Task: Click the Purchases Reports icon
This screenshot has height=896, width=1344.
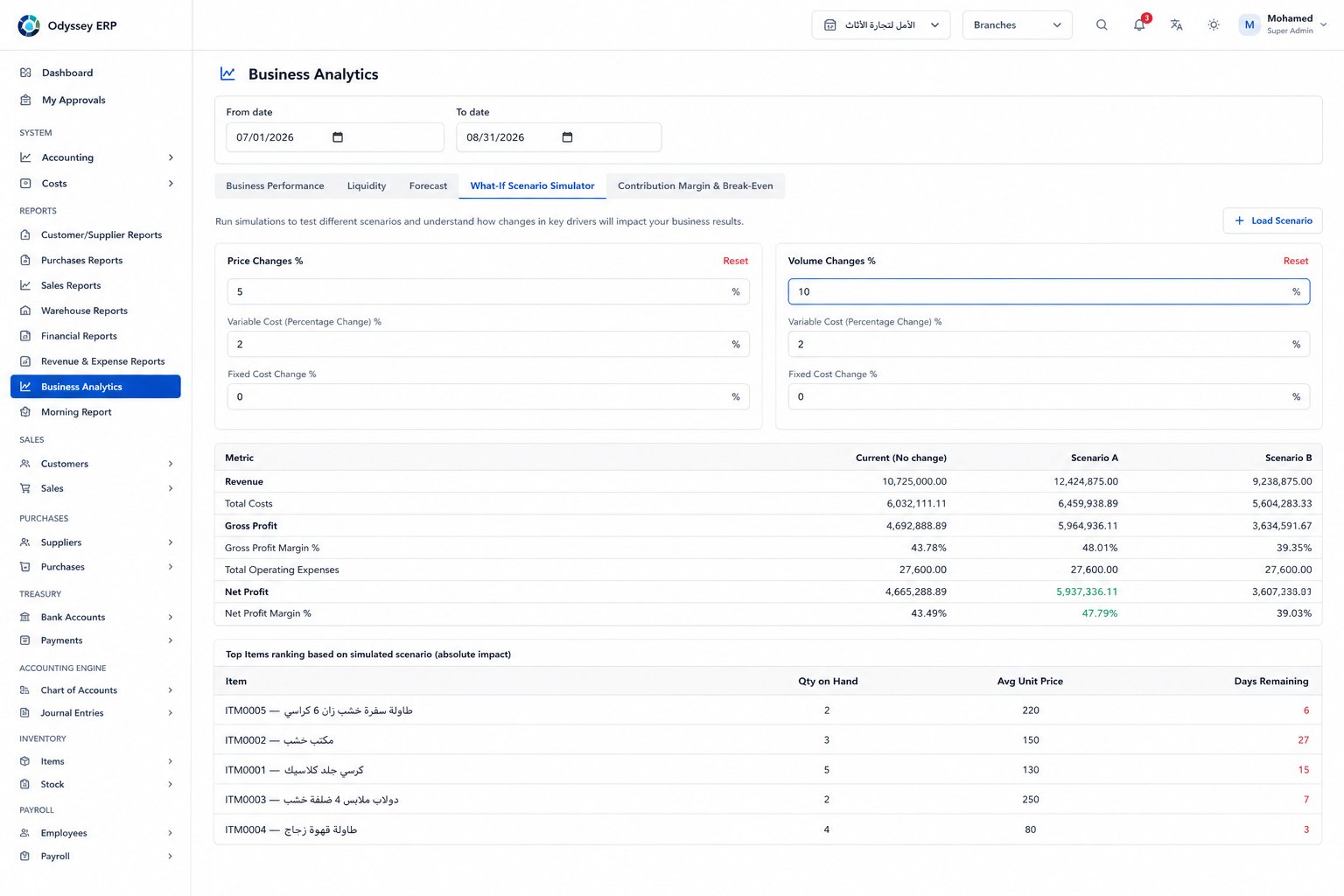Action: click(25, 260)
